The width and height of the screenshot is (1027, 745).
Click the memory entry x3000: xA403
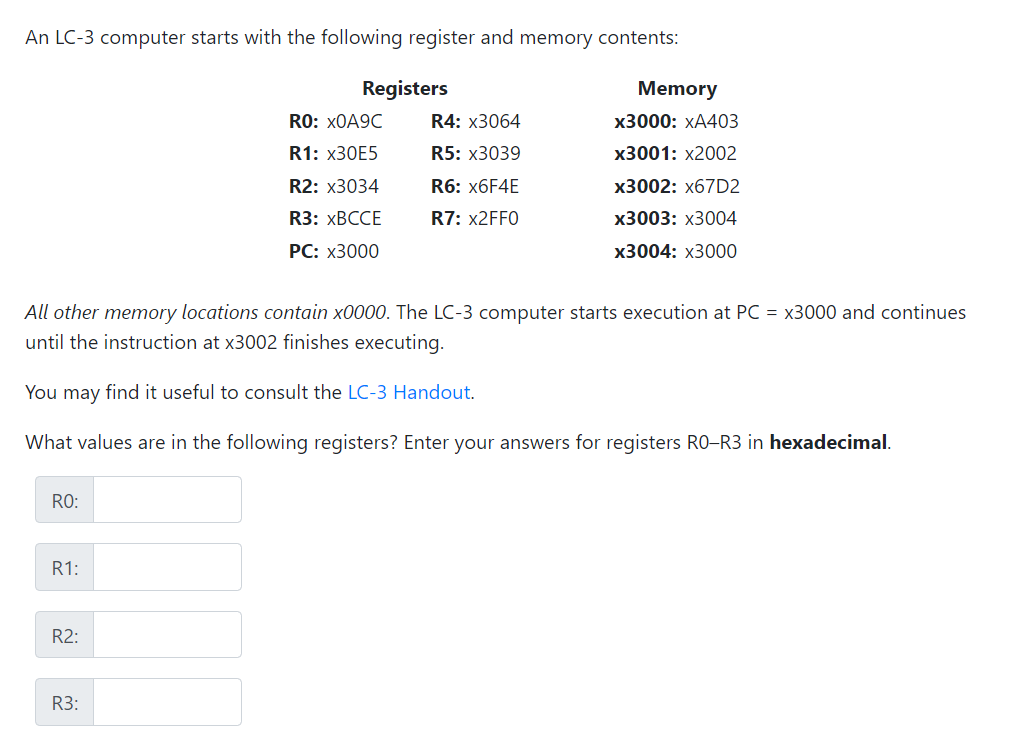(676, 121)
